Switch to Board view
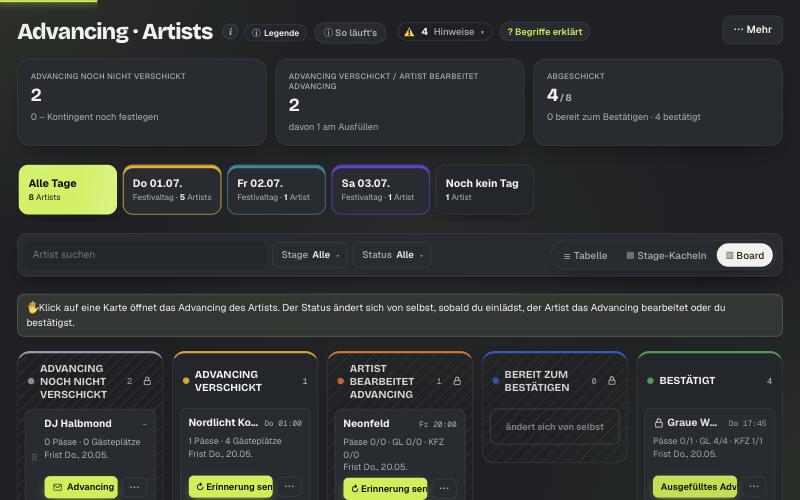 (745, 255)
